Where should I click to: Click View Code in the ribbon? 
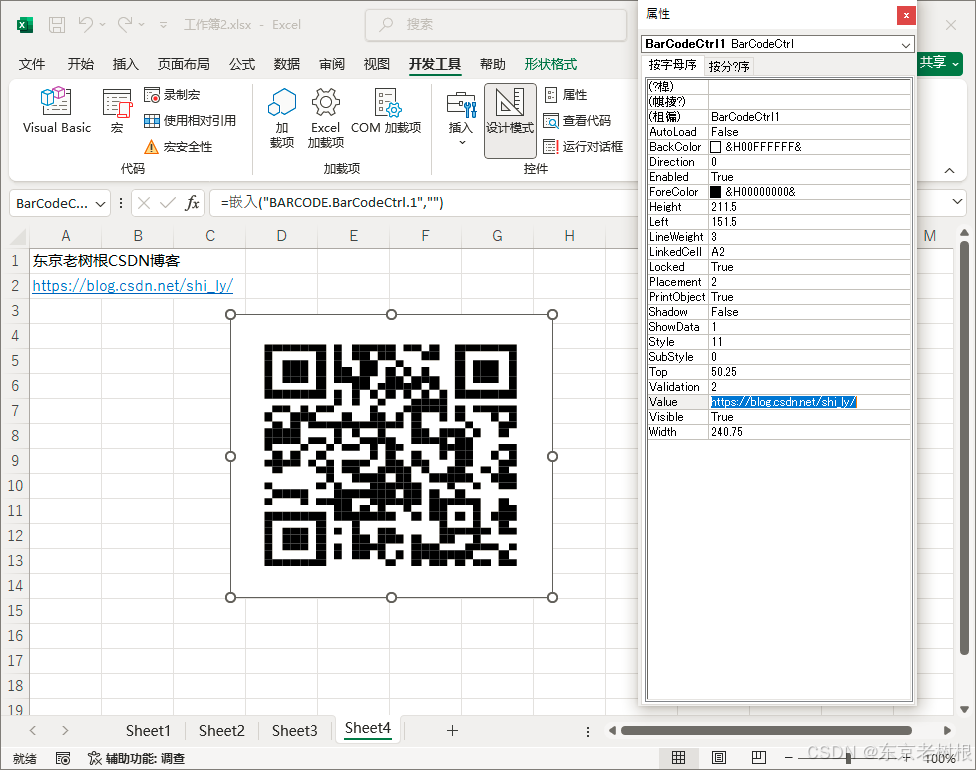pos(577,120)
